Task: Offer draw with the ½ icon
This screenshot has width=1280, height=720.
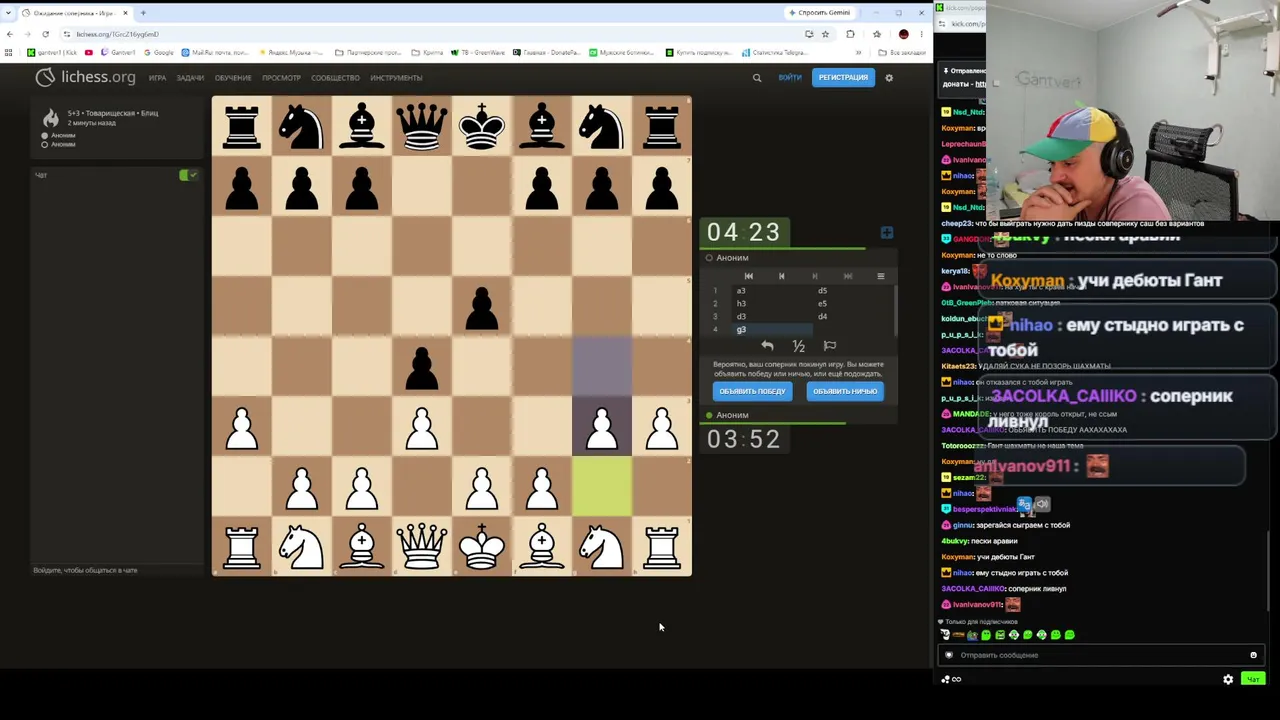Action: coord(798,346)
